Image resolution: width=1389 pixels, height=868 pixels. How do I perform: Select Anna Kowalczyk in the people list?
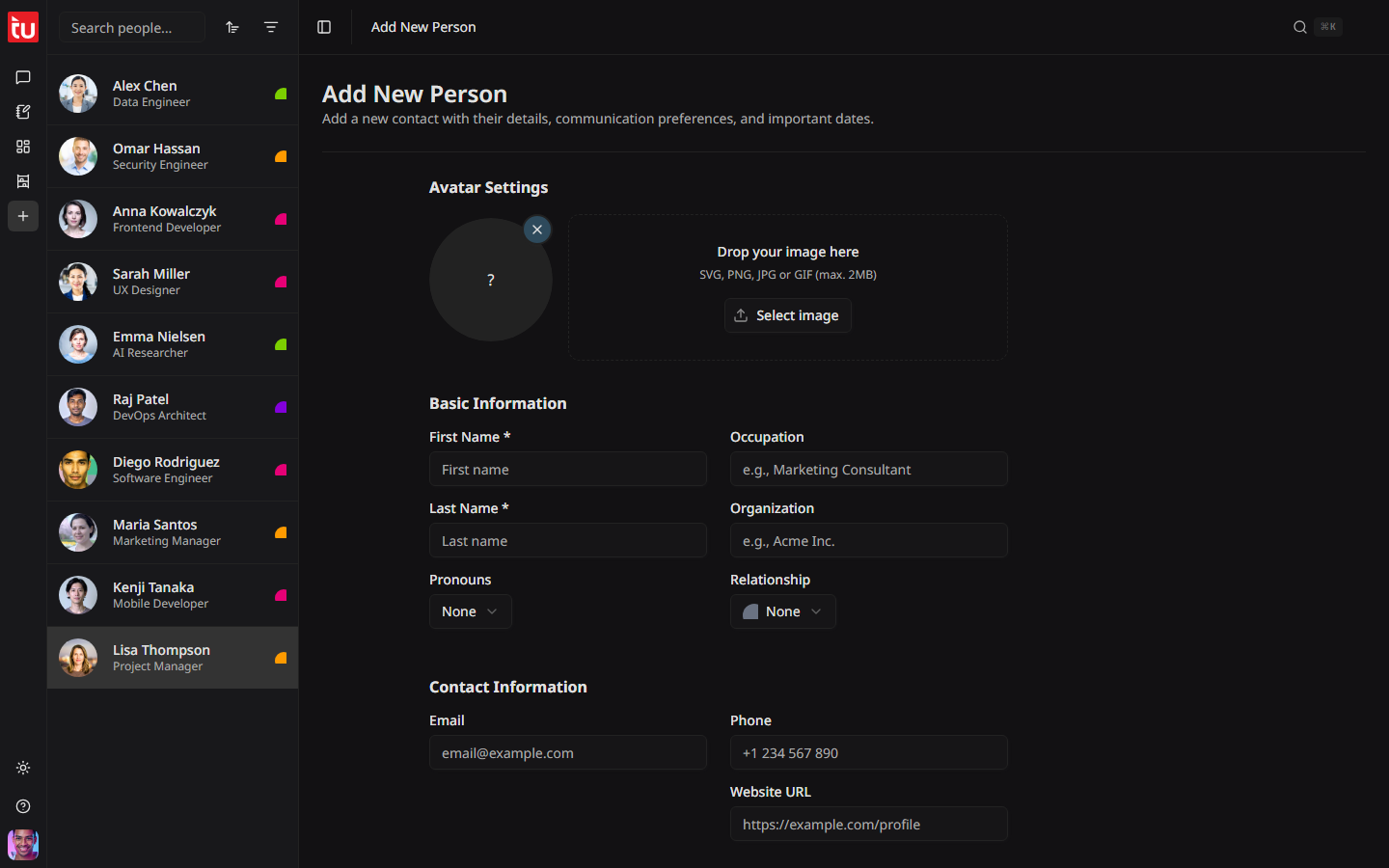point(173,219)
